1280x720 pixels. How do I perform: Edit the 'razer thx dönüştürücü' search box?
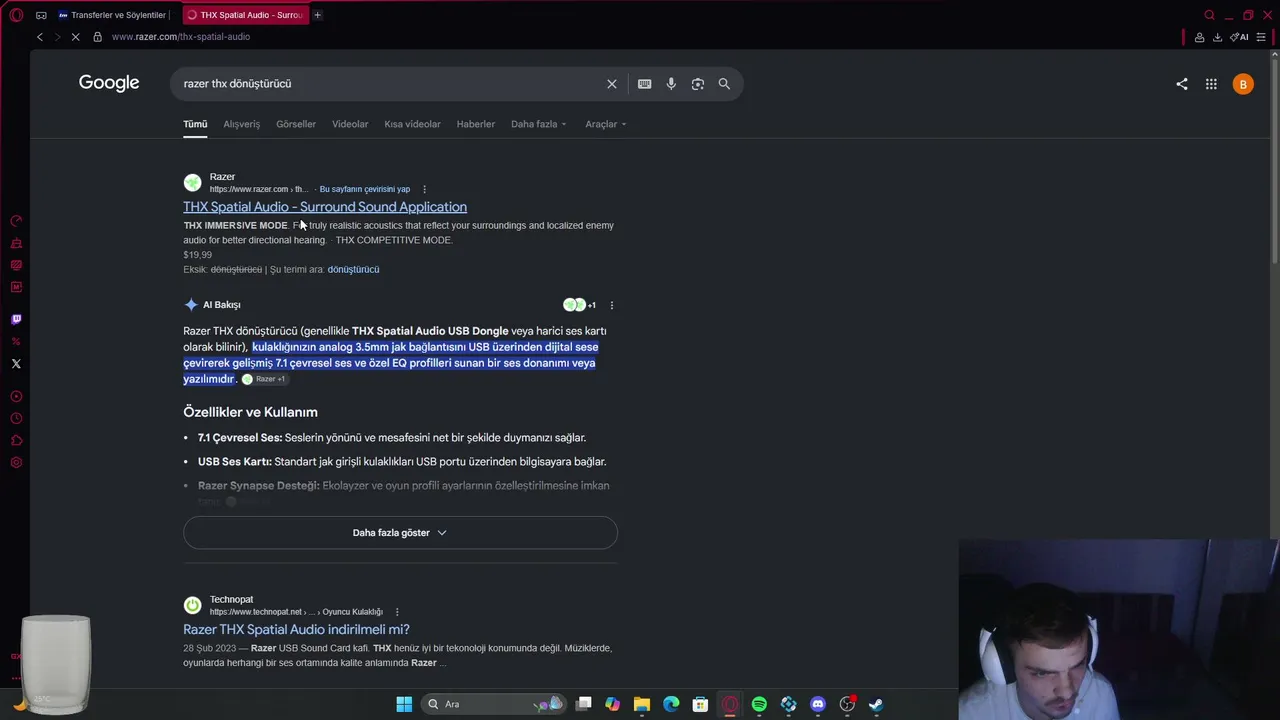tap(390, 84)
